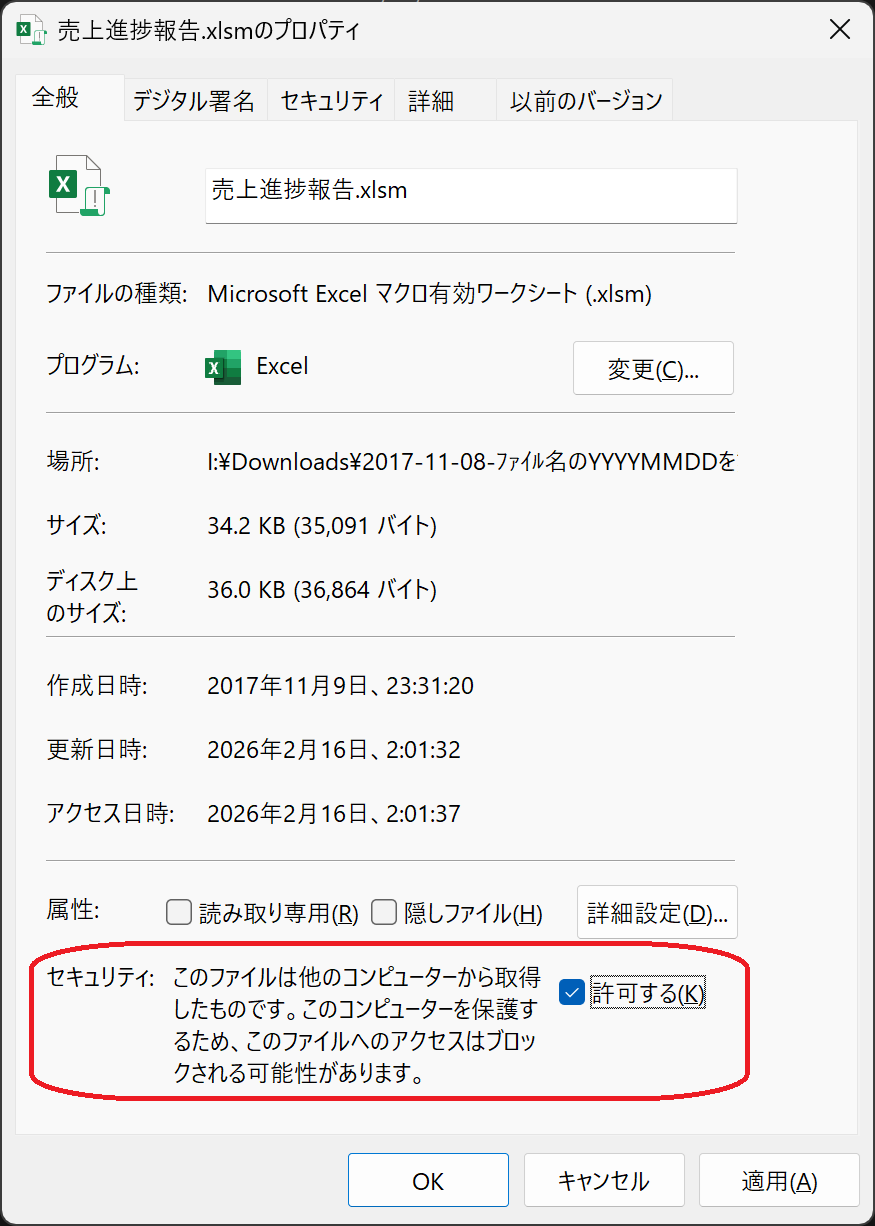Uncheck the 許可する security checkbox
The height and width of the screenshot is (1226, 875).
point(572,993)
